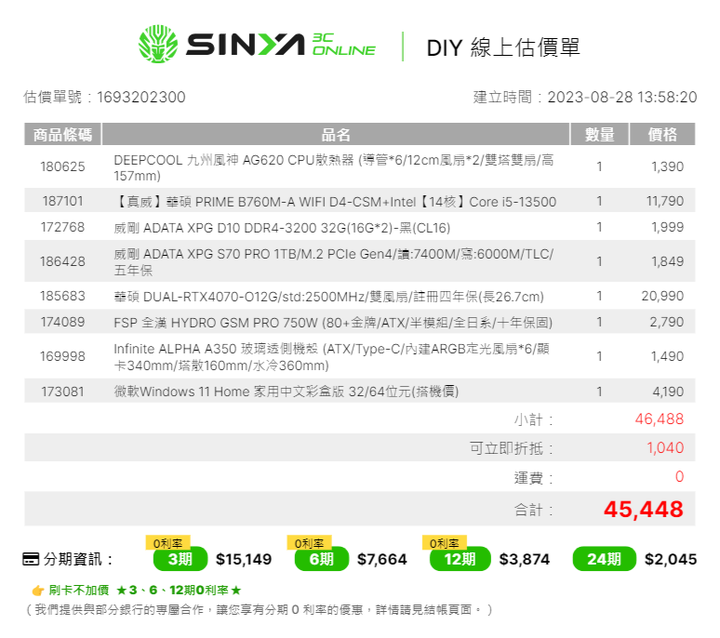Viewport: 720px width, 638px height.
Task: Click barcode 173081
Action: click(63, 392)
